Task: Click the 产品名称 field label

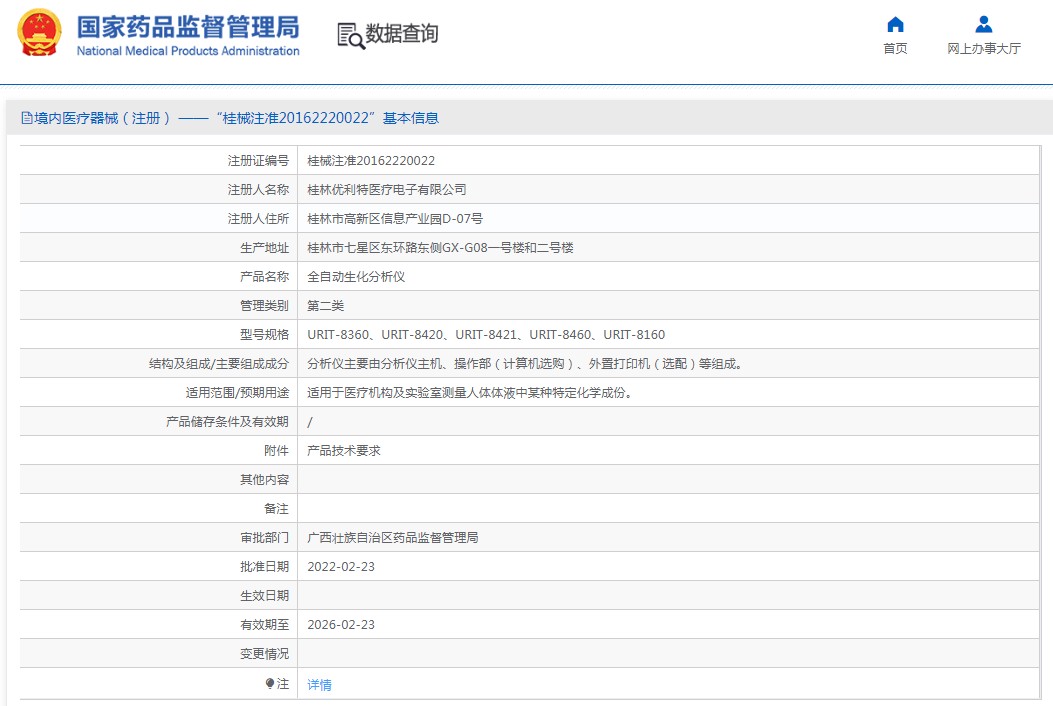Action: [265, 277]
